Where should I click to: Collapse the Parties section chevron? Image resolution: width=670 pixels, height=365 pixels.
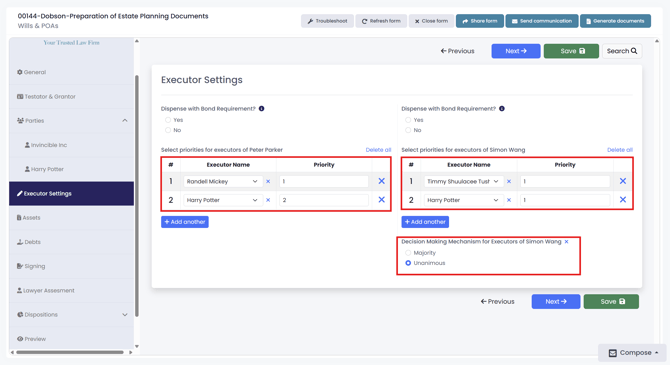click(x=125, y=121)
